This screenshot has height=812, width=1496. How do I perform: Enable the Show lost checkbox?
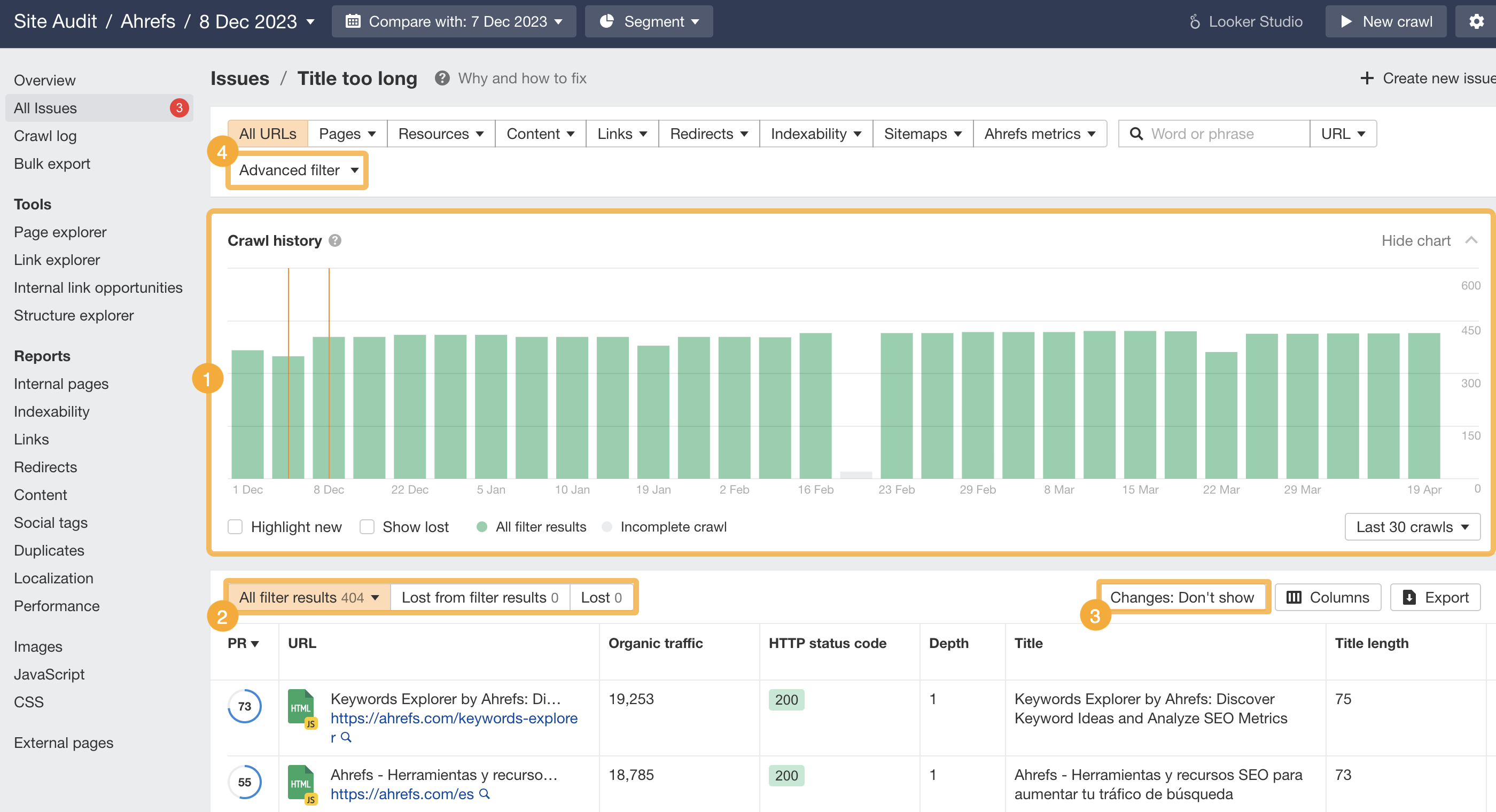point(367,527)
